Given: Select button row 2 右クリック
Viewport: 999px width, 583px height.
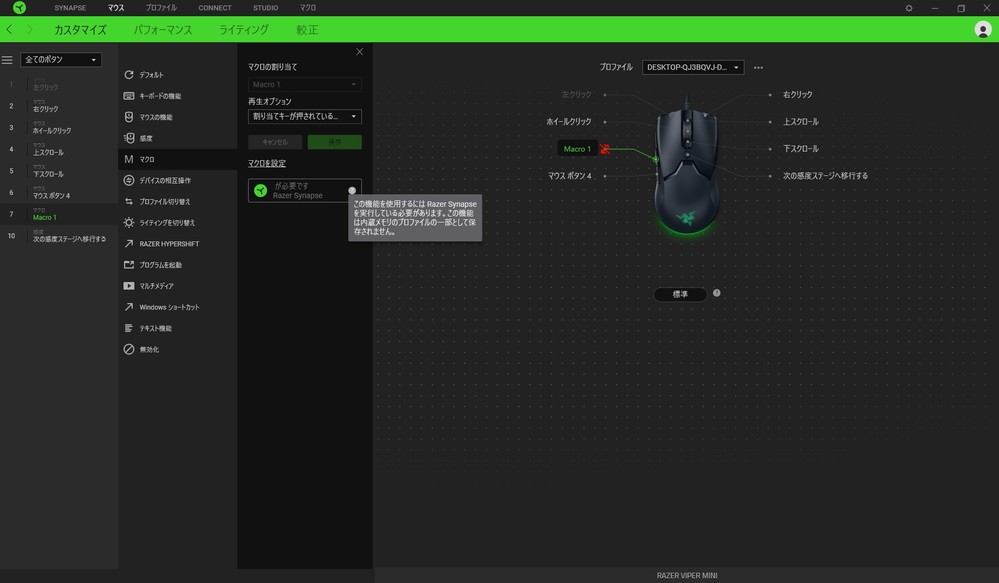Looking at the screenshot, I should pyautogui.click(x=59, y=106).
